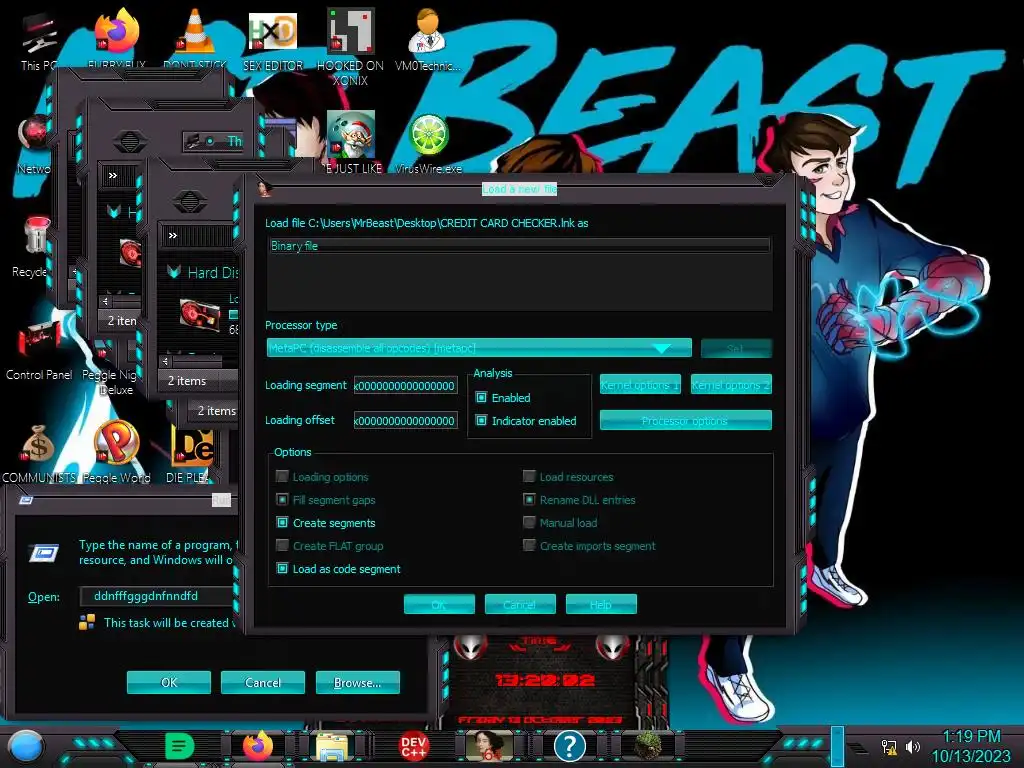Launch the SEX EDITOR HxD icon

(x=272, y=31)
